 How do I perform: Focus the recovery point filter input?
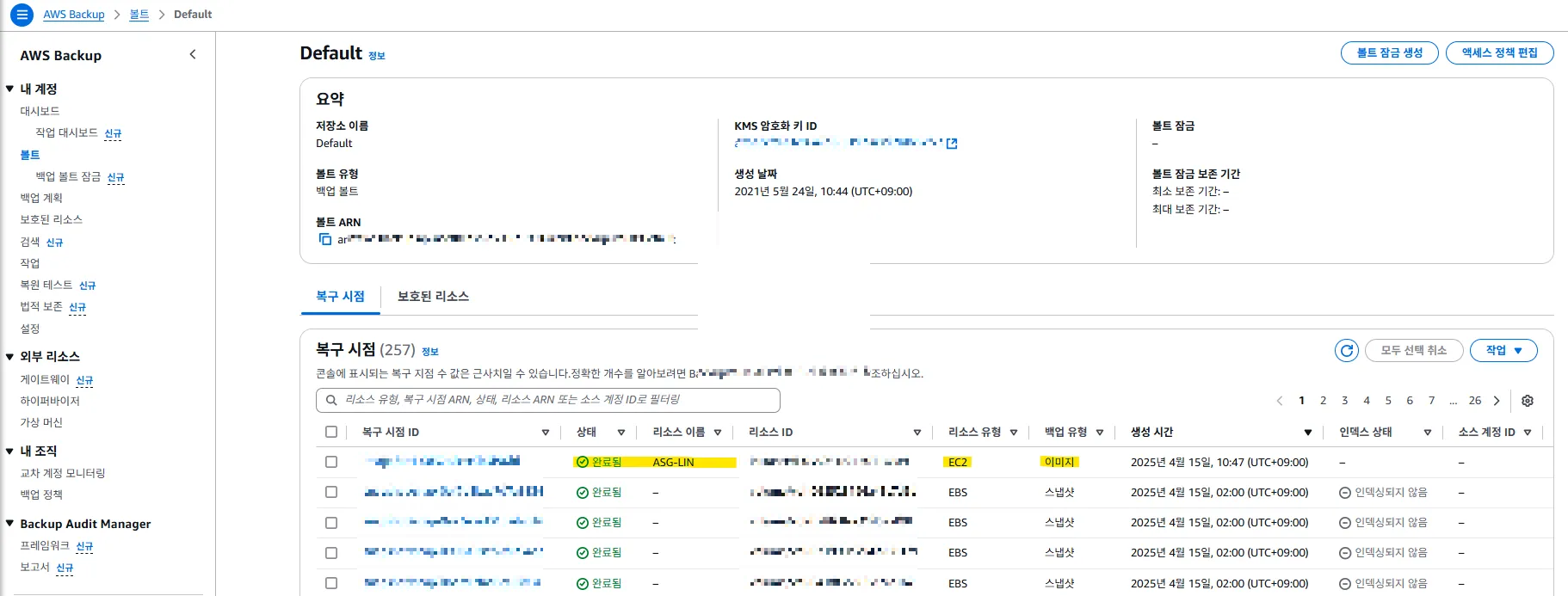pyautogui.click(x=548, y=400)
